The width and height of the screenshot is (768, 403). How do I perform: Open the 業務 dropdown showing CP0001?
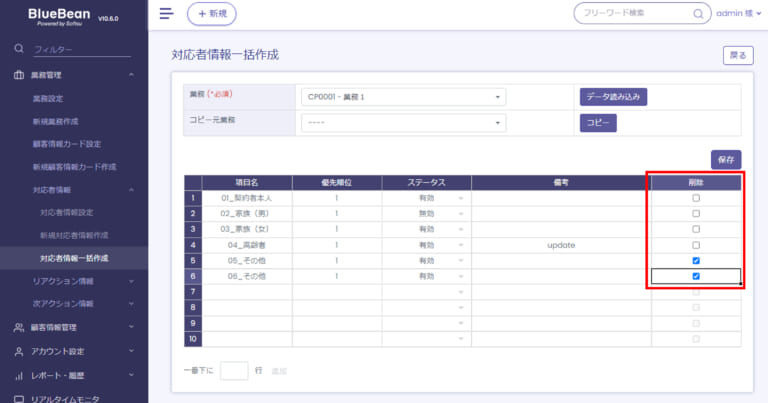pos(402,97)
